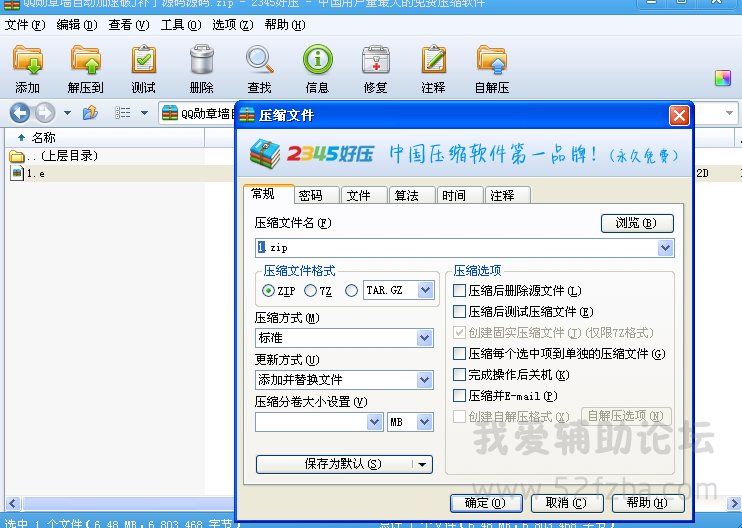Click the 查找 (Find) magnifier icon
Screen dimensions: 742x528
pos(259,62)
